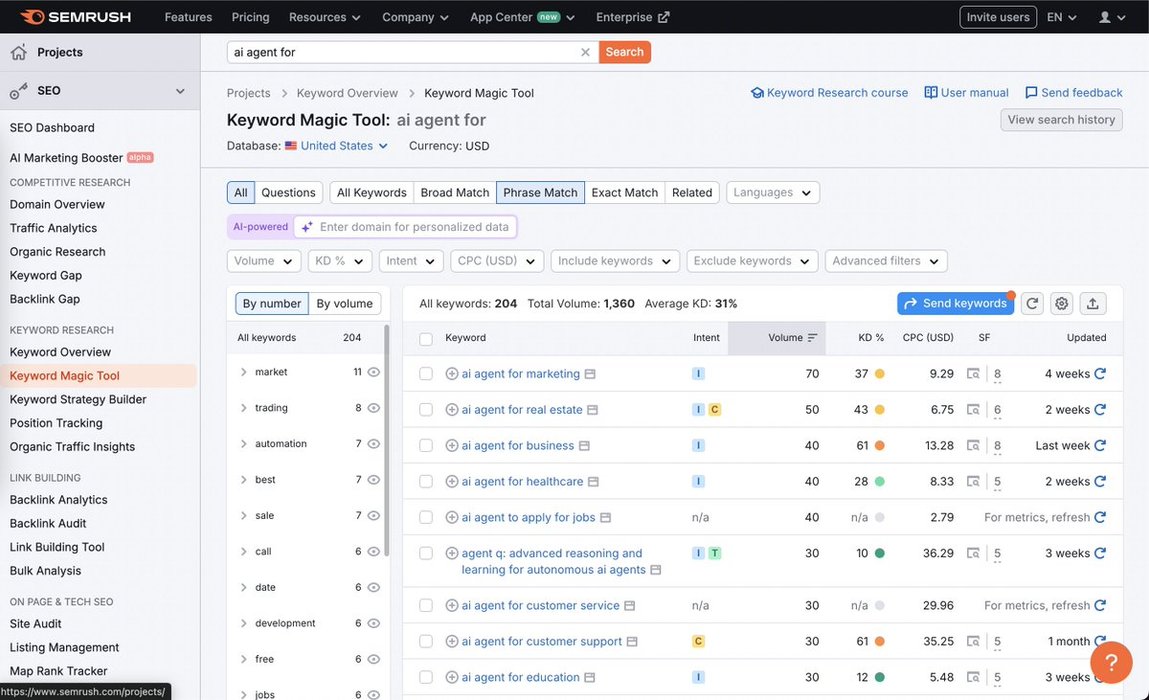This screenshot has width=1149, height=700.
Task: Check the box for 'ai agent for customer service'
Action: coord(426,605)
